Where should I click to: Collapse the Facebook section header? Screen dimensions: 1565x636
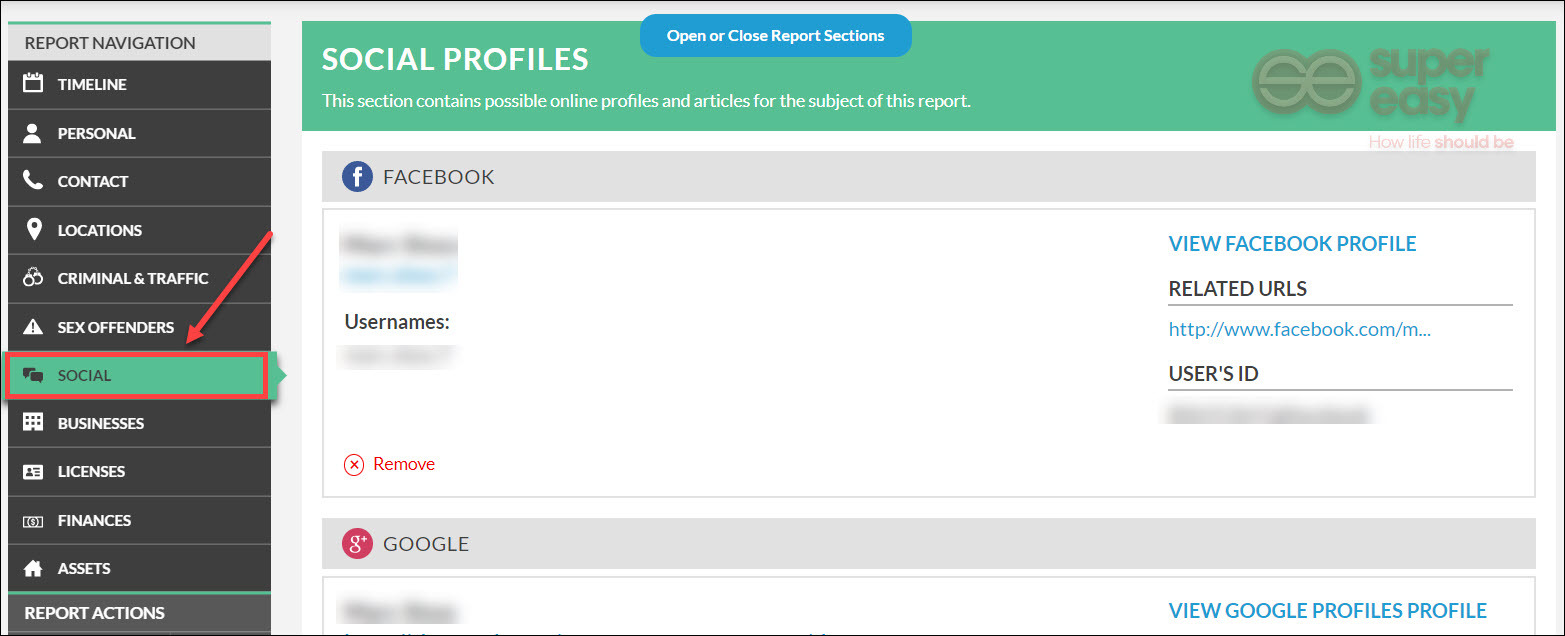tap(928, 177)
